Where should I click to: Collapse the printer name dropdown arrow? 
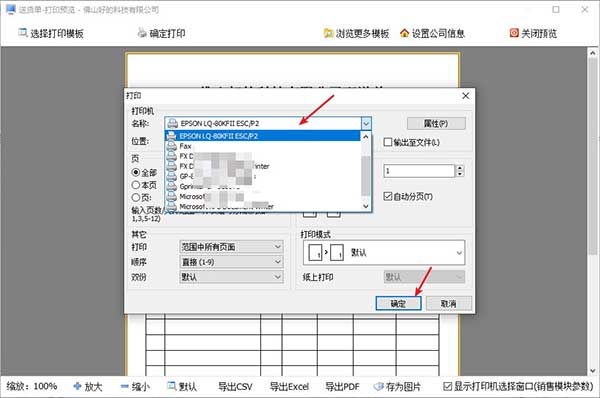(x=366, y=124)
